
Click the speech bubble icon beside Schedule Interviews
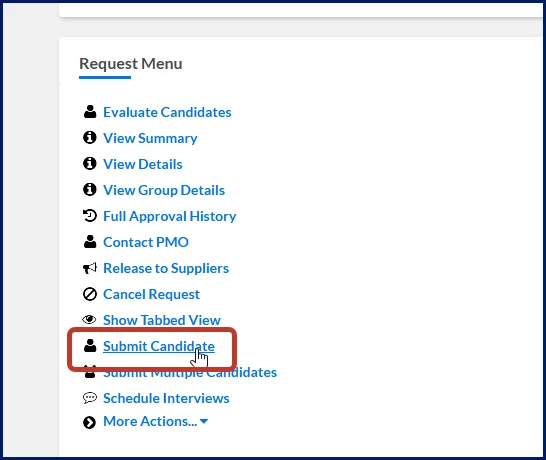89,398
